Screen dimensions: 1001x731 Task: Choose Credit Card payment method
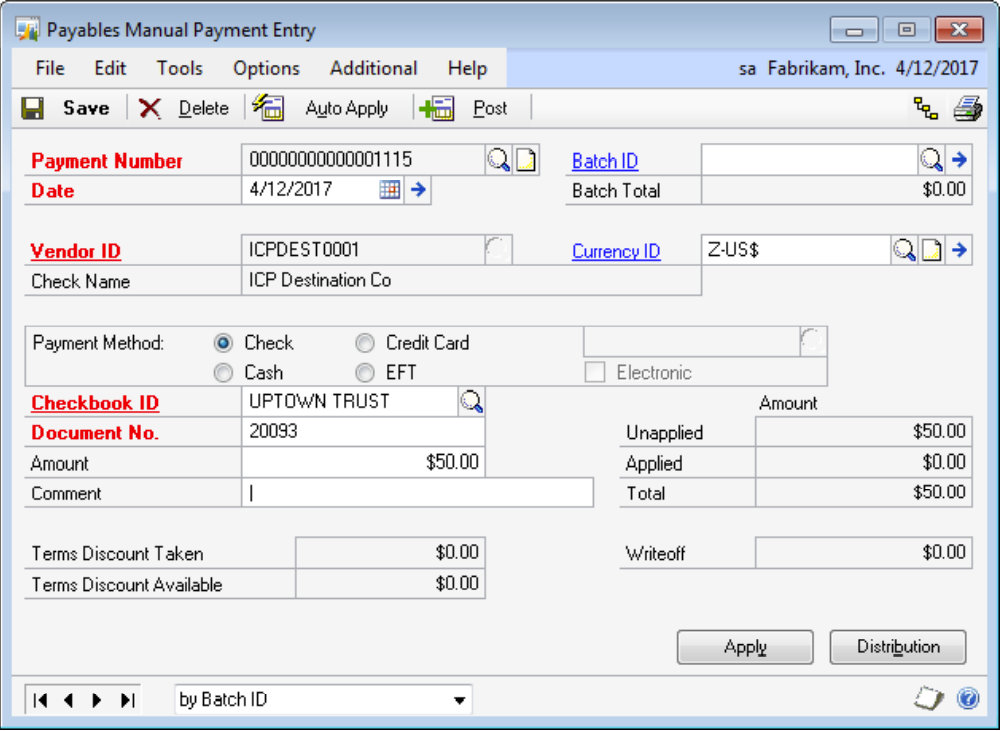point(365,343)
